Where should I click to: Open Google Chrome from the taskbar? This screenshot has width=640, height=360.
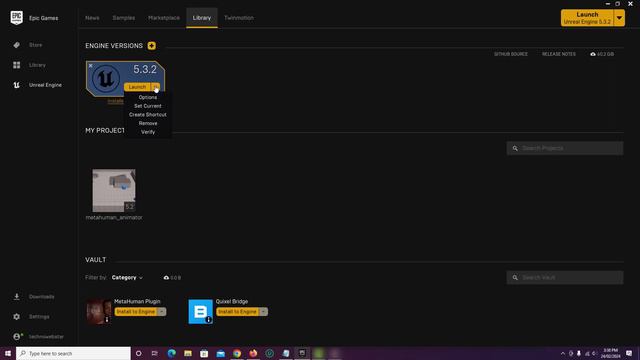237,353
